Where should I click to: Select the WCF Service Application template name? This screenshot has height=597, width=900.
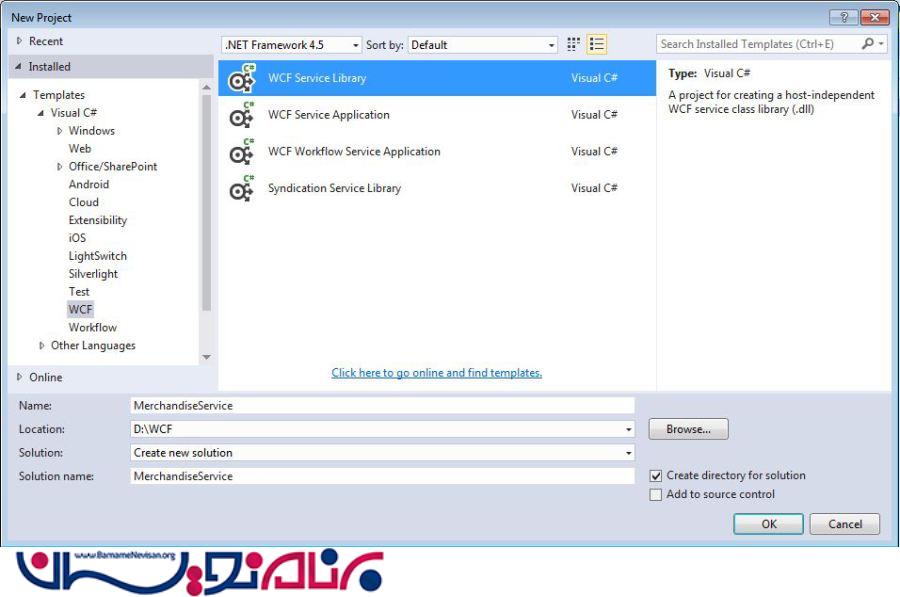[328, 115]
